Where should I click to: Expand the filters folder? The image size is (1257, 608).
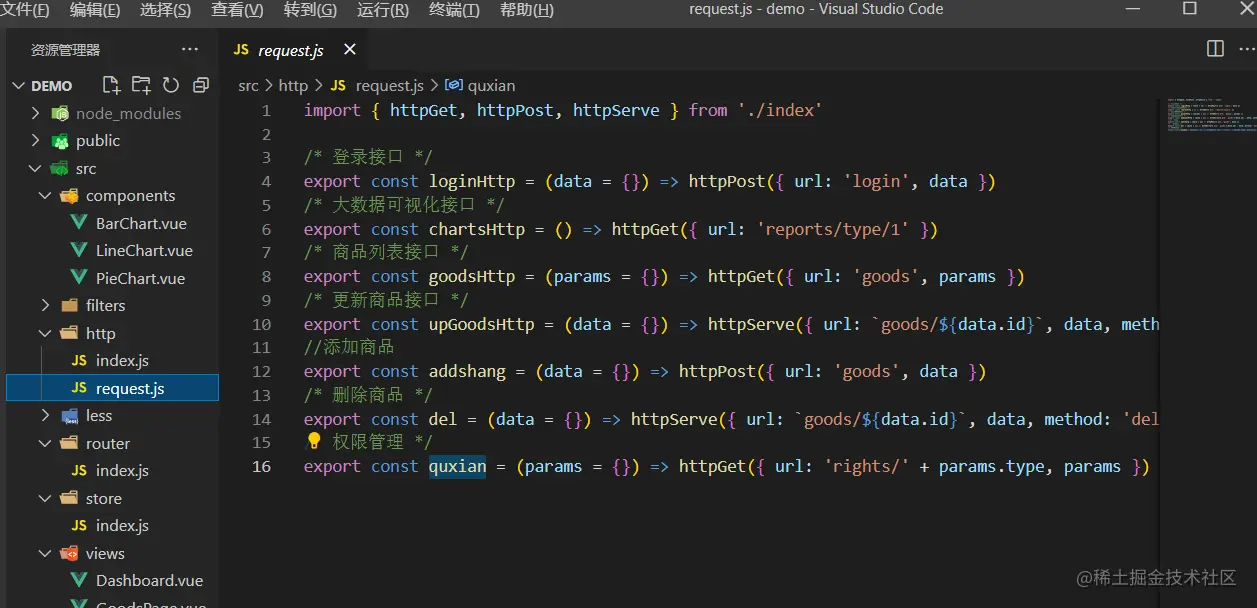[x=45, y=305]
